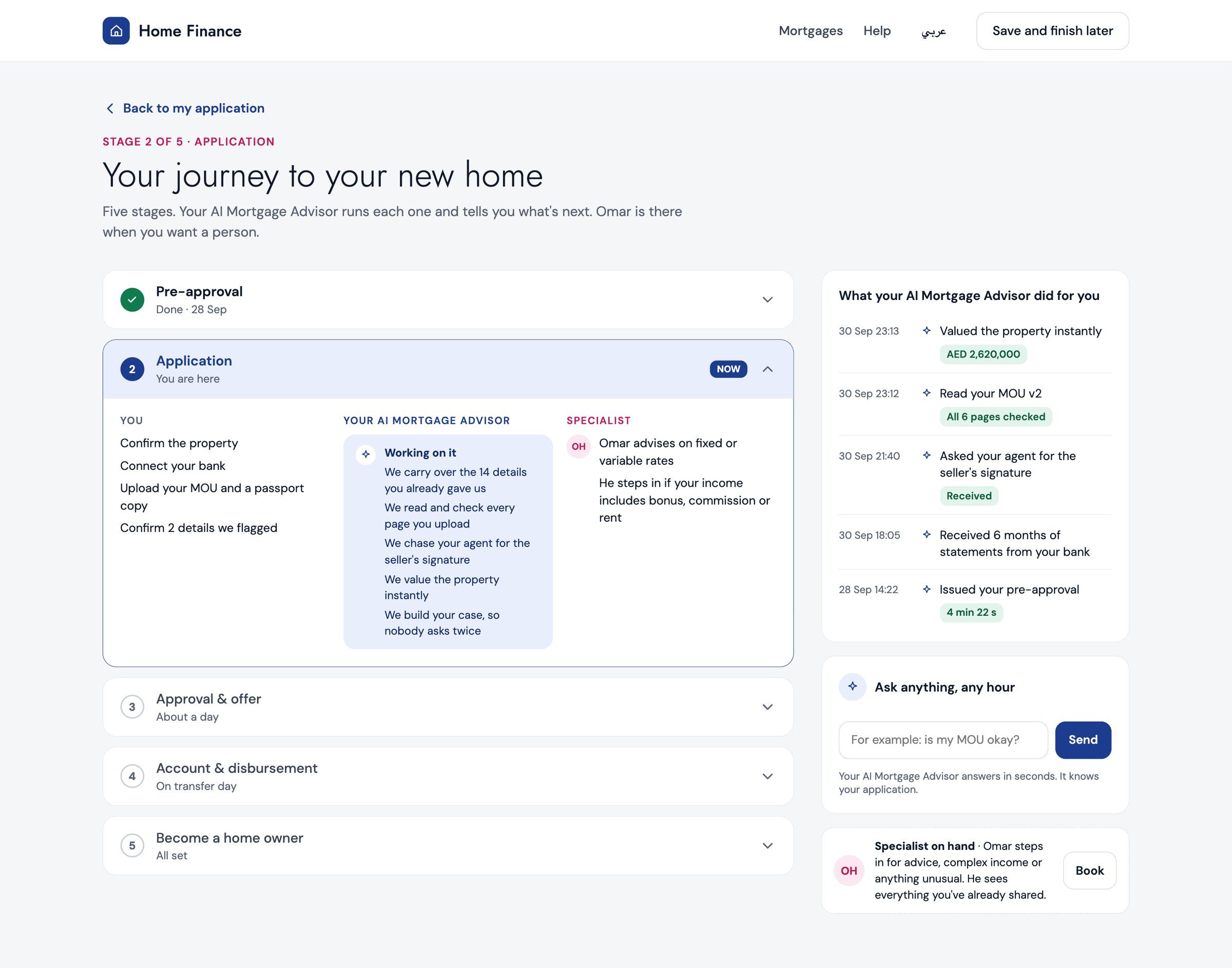The height and width of the screenshot is (968, 1232).
Task: Click the OH avatar in 'Specialist on hand' card
Action: pos(849,870)
